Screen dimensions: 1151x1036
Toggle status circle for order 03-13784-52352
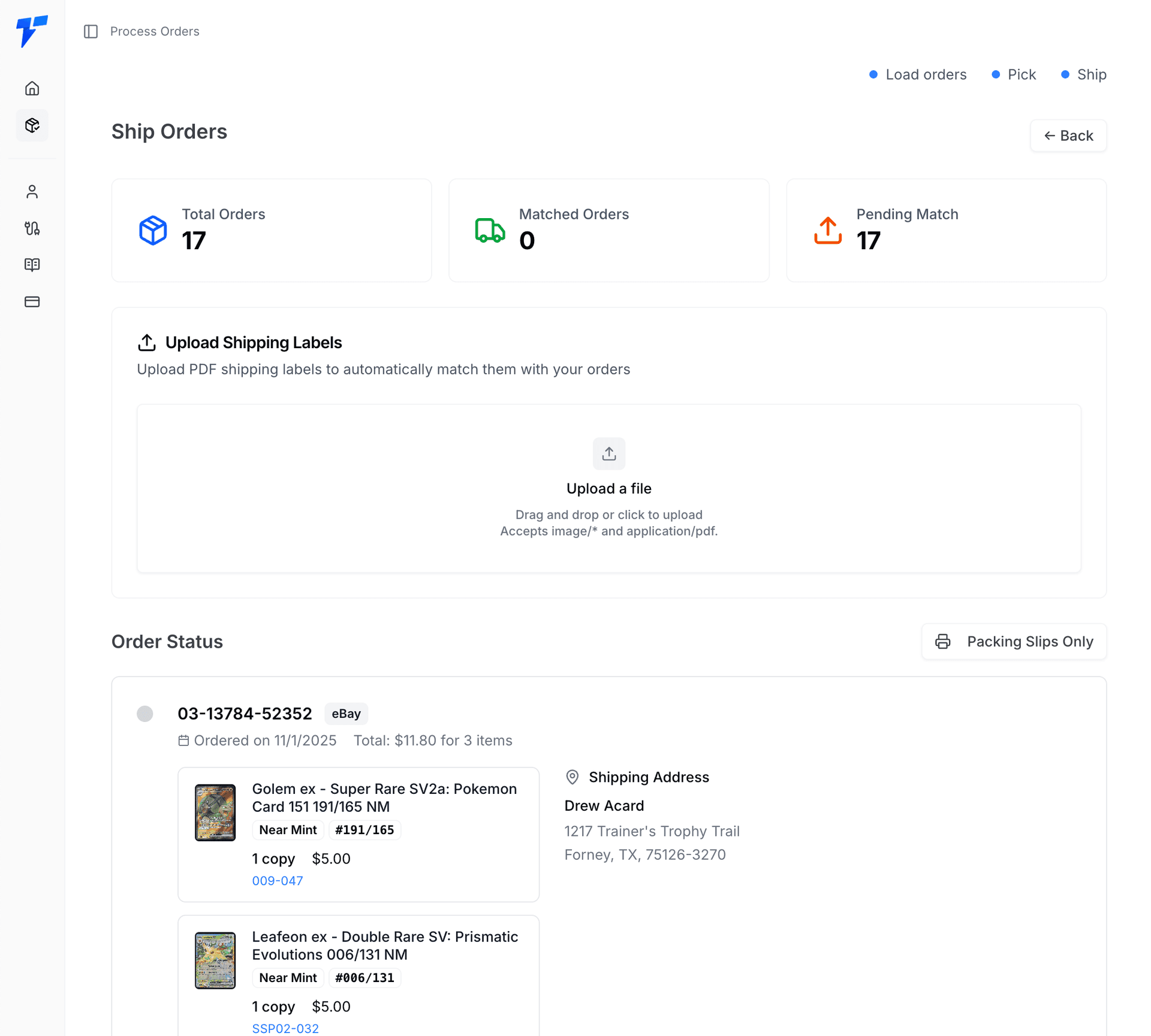pos(145,713)
